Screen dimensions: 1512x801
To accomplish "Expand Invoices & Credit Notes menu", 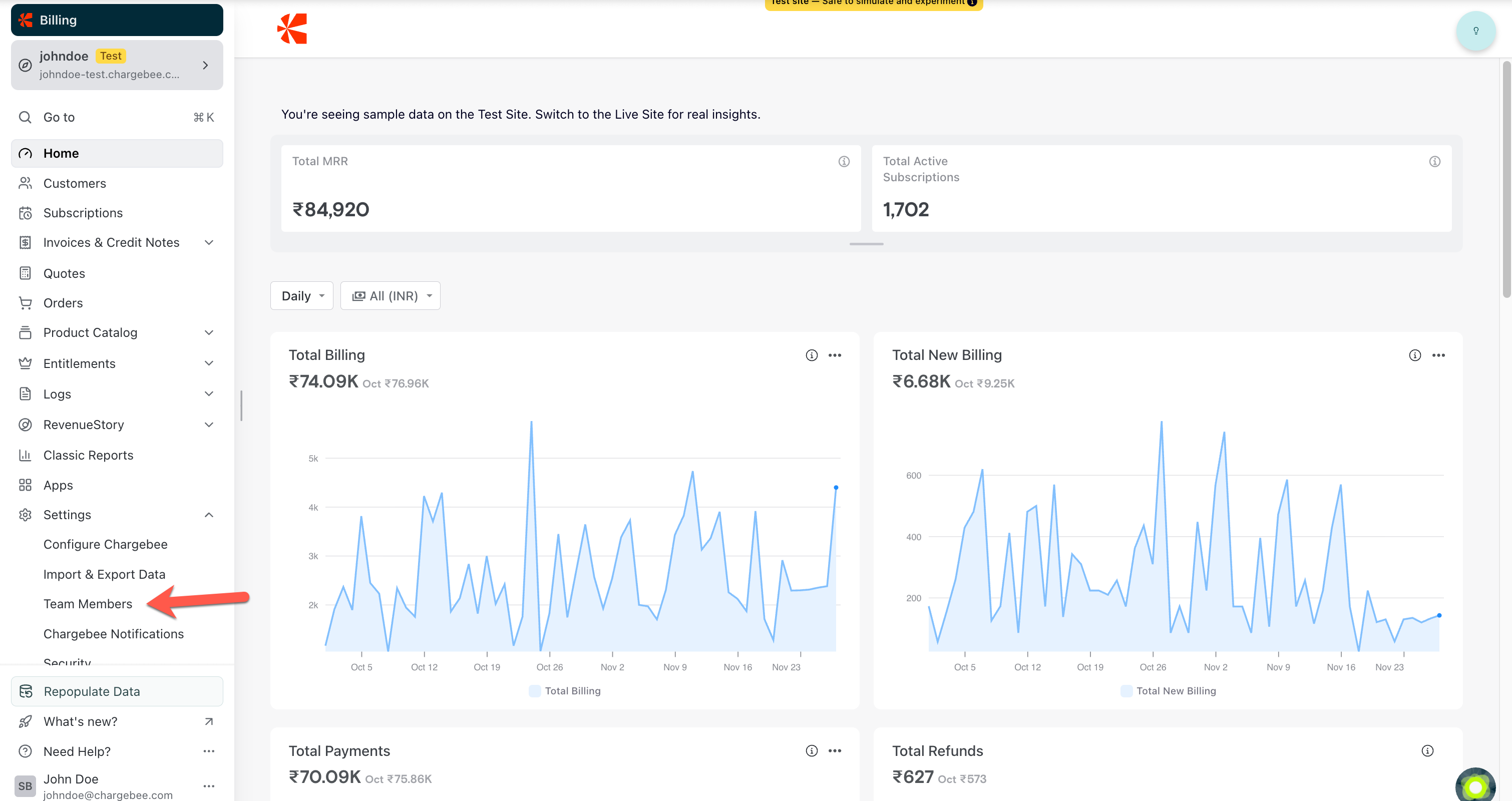I will tap(209, 242).
